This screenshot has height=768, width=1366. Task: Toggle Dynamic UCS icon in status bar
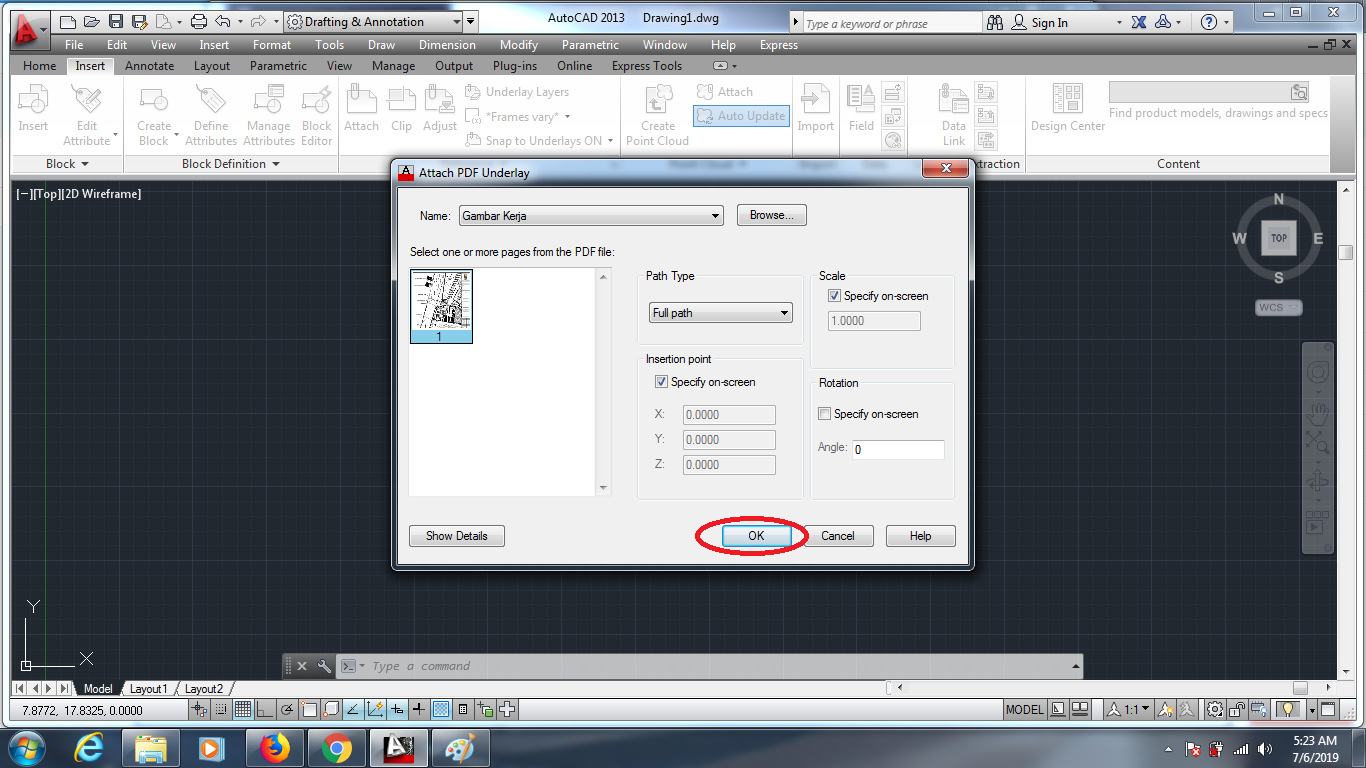click(x=375, y=710)
